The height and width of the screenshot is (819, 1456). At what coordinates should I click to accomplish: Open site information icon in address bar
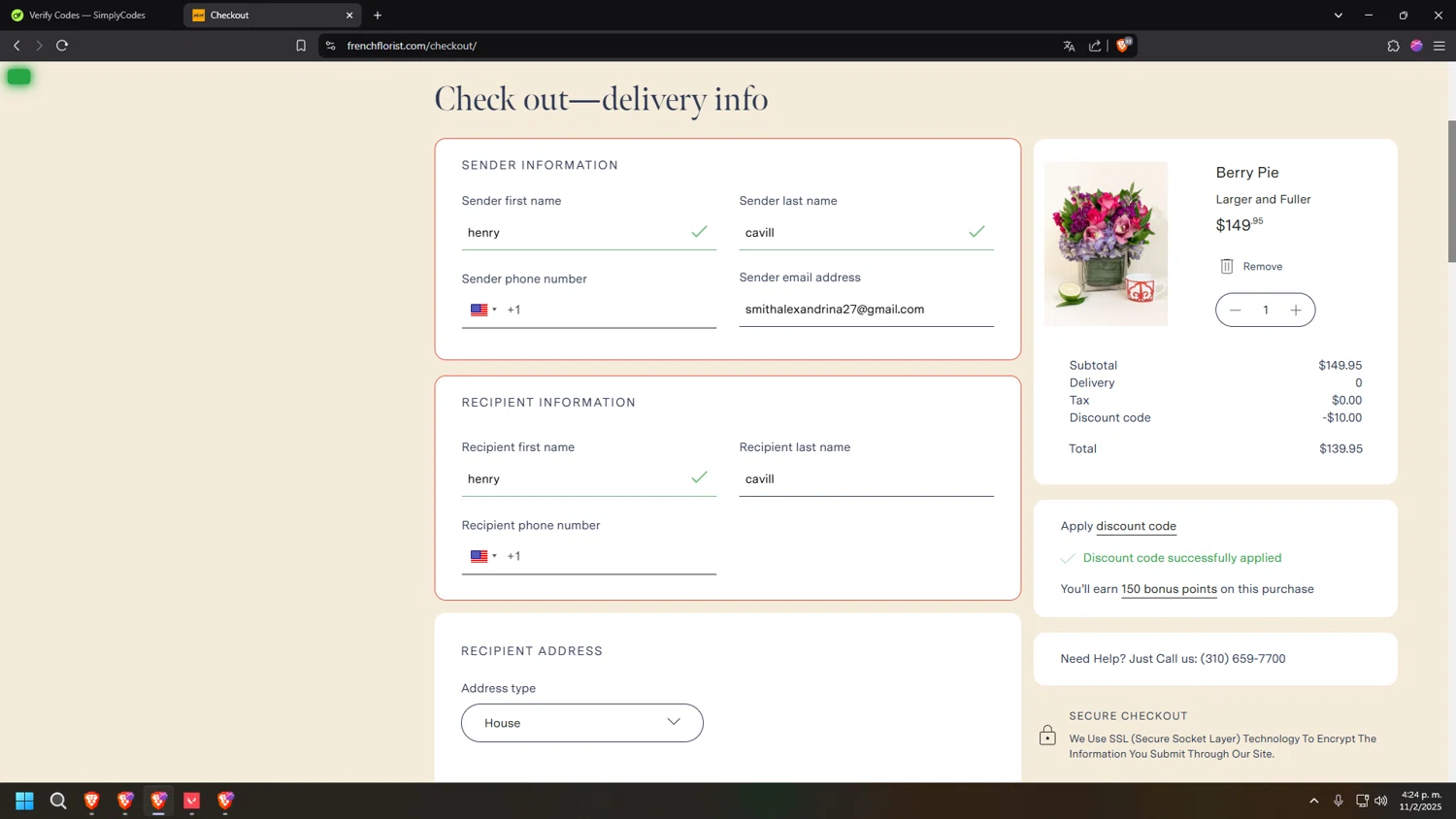click(331, 46)
